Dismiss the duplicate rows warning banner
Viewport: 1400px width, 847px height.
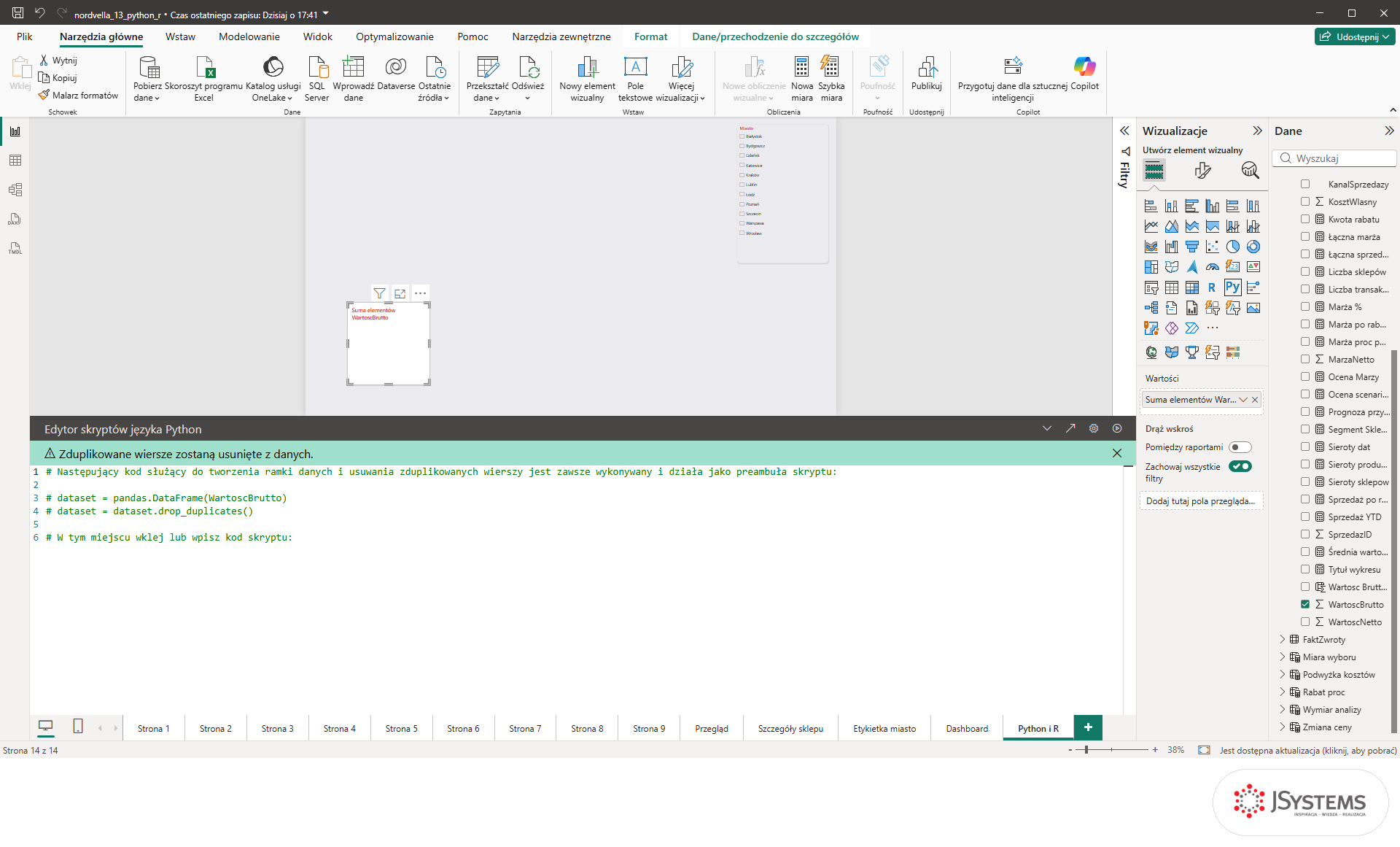[x=1117, y=454]
